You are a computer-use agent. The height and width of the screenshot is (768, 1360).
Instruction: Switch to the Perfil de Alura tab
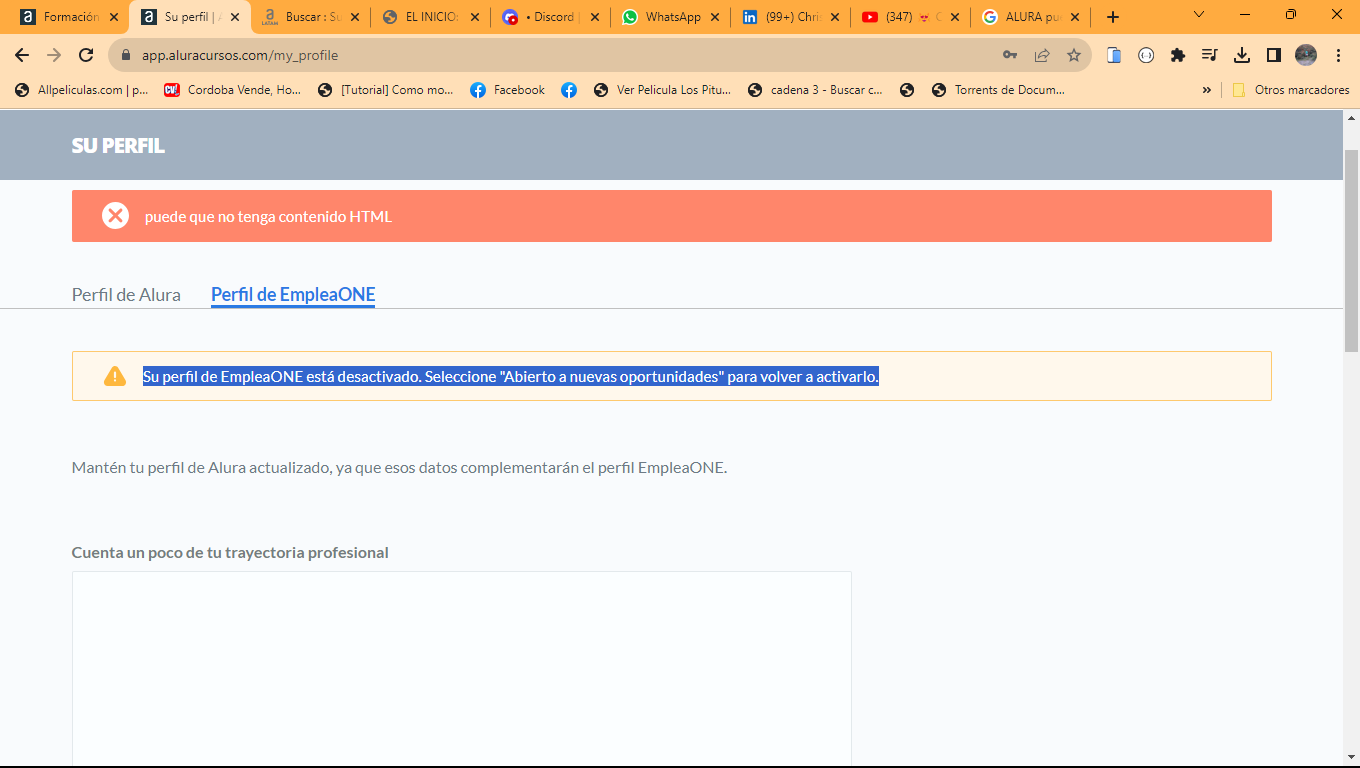pyautogui.click(x=126, y=294)
